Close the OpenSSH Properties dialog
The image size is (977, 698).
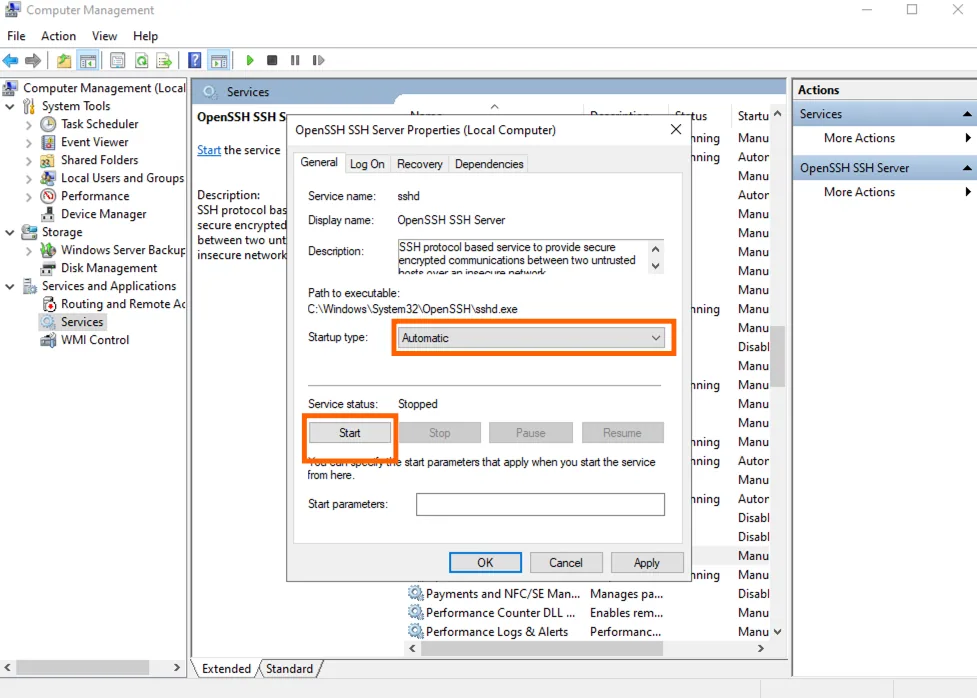[675, 130]
